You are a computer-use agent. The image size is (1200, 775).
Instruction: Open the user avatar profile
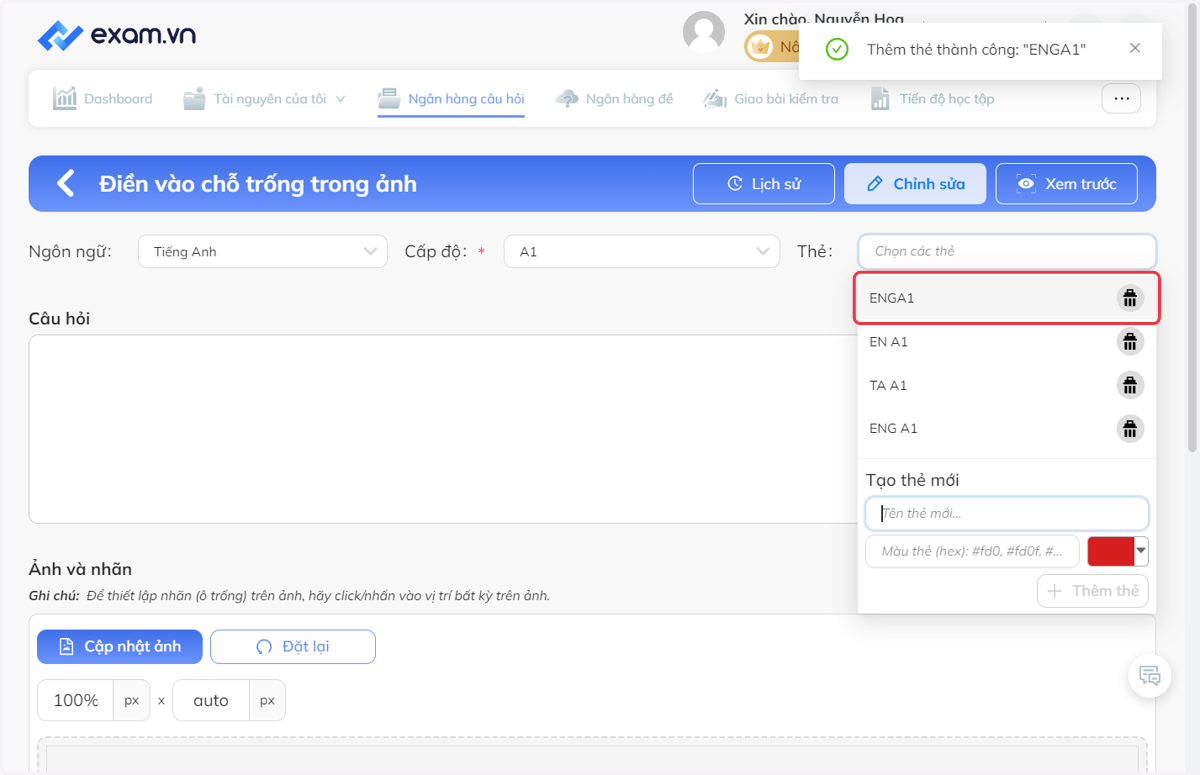704,32
